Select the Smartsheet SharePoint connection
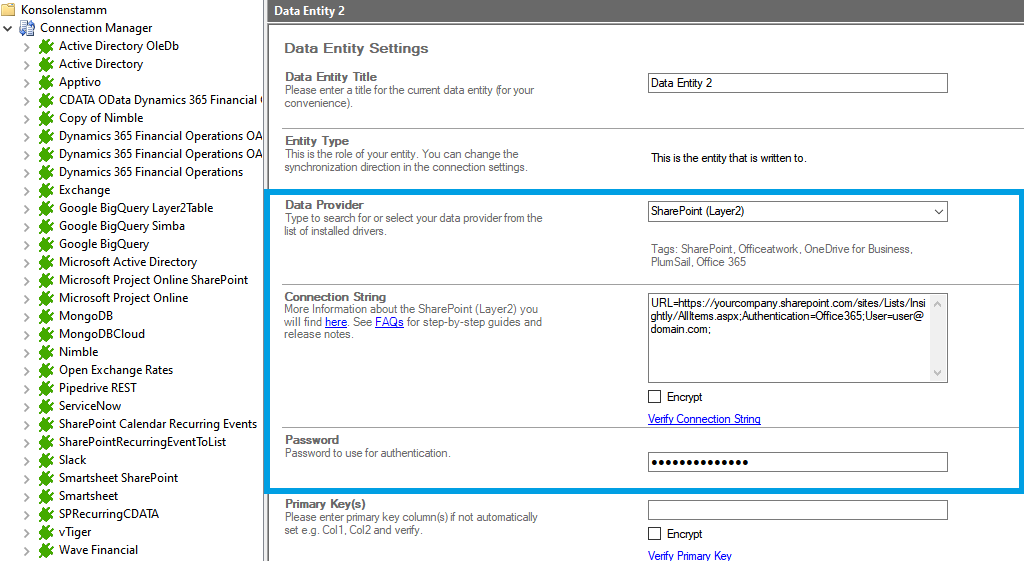The height and width of the screenshot is (561, 1024). [x=118, y=478]
